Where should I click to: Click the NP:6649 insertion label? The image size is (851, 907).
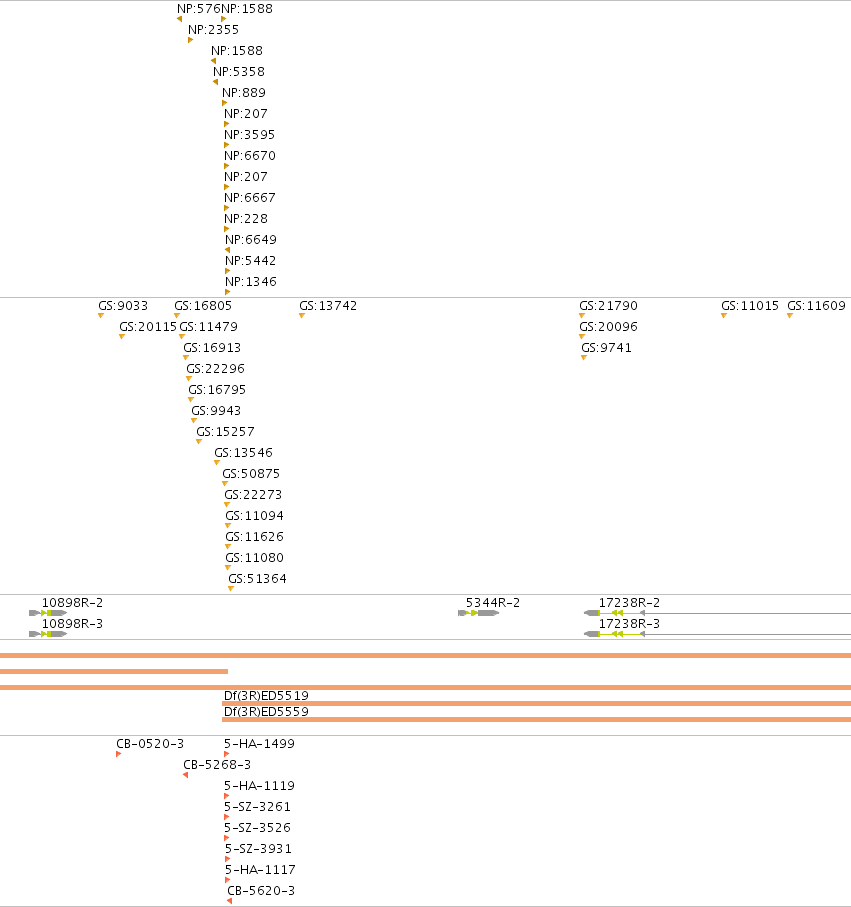(250, 239)
